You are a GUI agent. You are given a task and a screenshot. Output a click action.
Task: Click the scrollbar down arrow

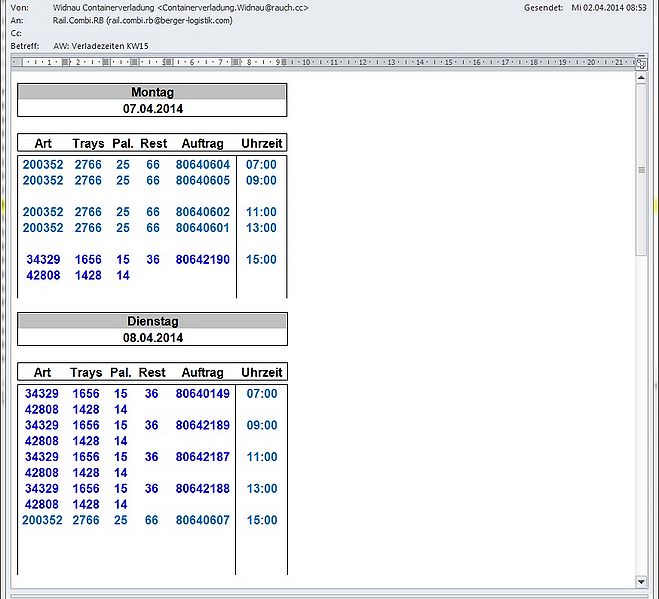pyautogui.click(x=641, y=582)
